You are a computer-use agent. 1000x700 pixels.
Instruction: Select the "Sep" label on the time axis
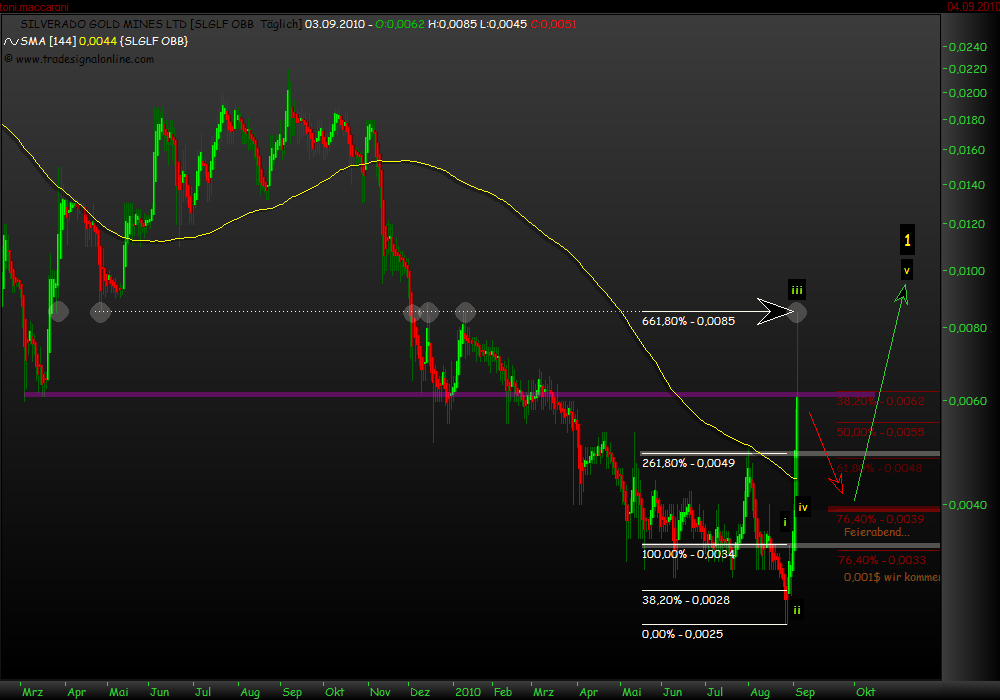(x=805, y=691)
